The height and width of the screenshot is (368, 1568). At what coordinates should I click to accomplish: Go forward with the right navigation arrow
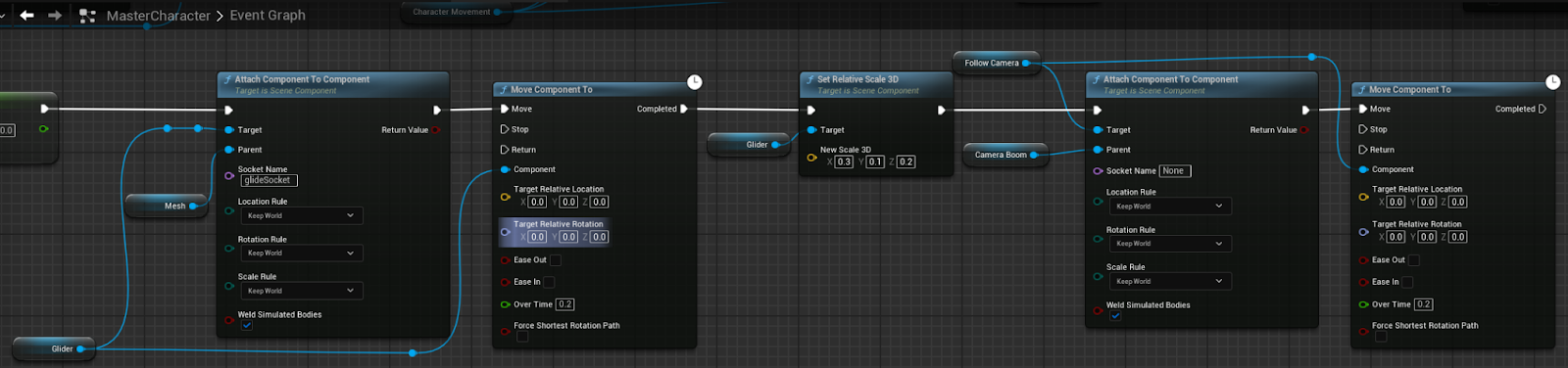(x=55, y=15)
